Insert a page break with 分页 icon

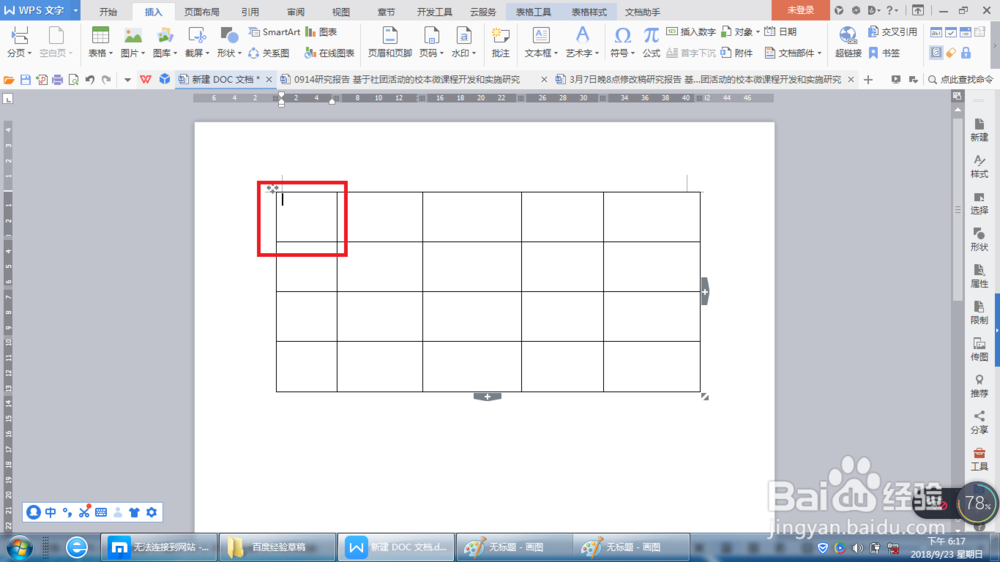(18, 36)
